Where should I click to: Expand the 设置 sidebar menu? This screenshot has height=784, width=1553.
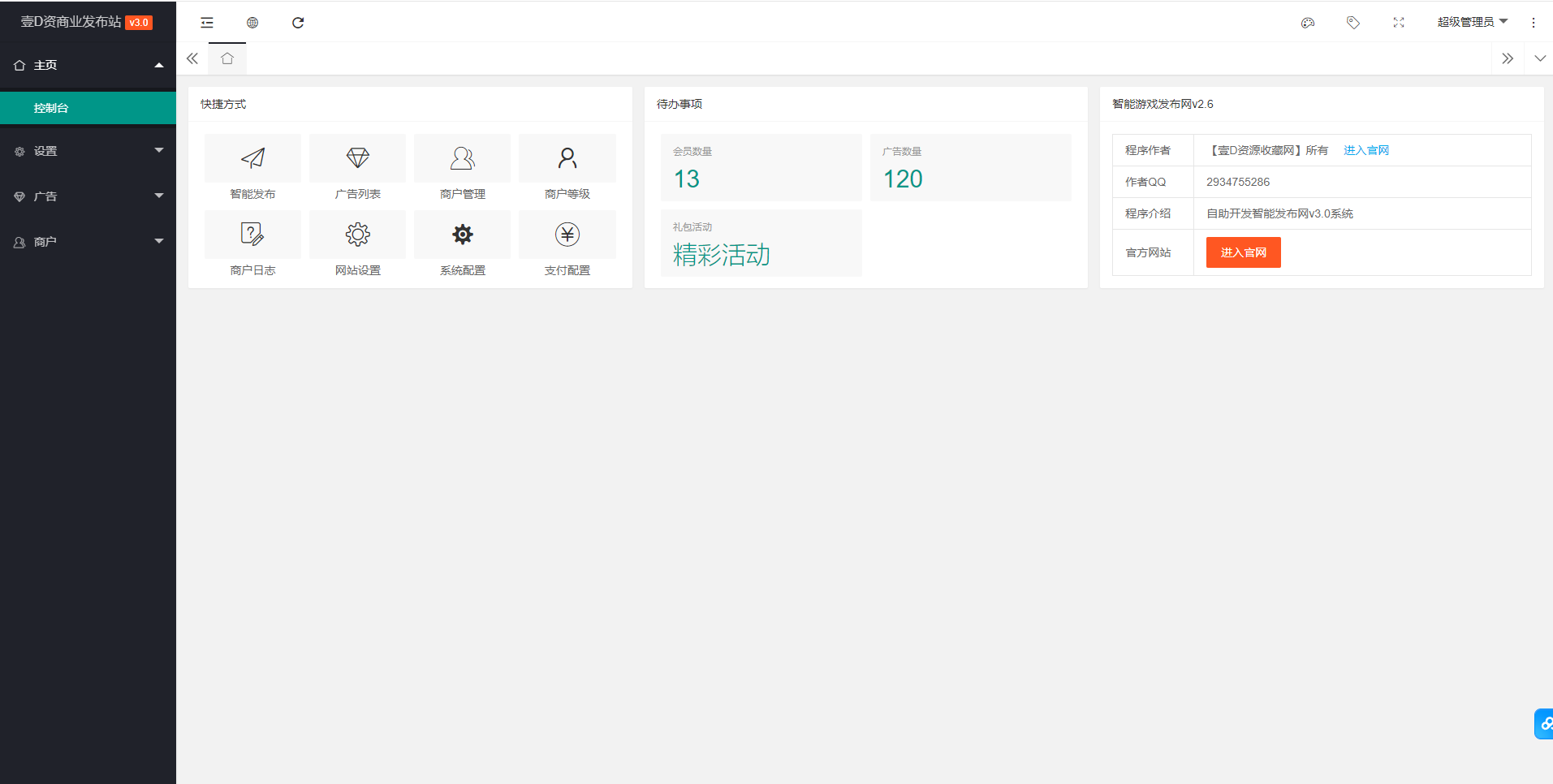point(88,151)
